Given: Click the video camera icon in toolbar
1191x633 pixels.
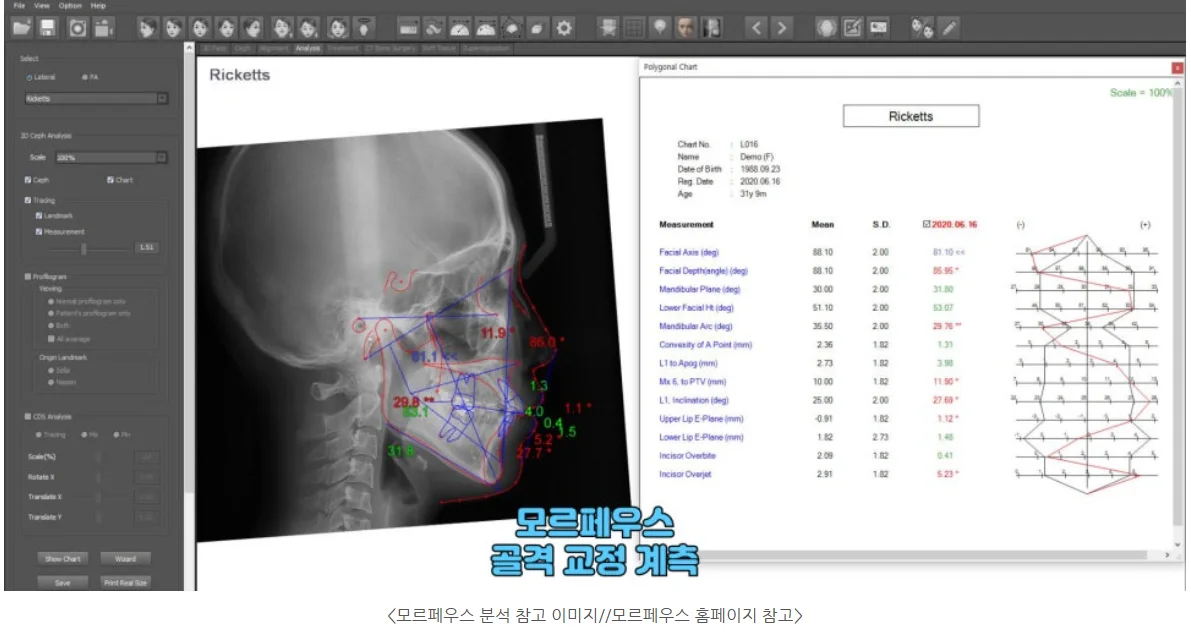Looking at the screenshot, I should [x=104, y=29].
